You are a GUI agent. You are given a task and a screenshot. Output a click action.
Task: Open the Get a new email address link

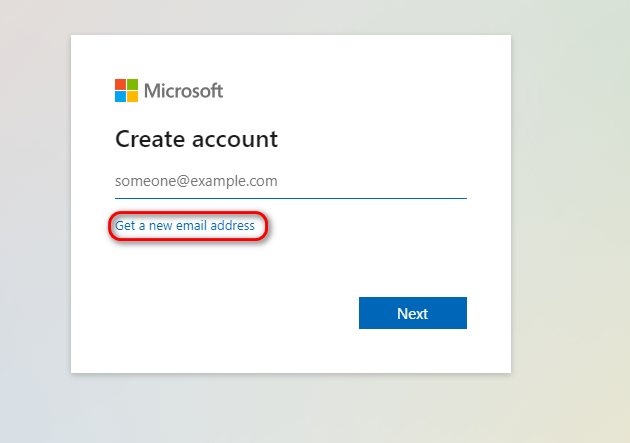click(185, 226)
